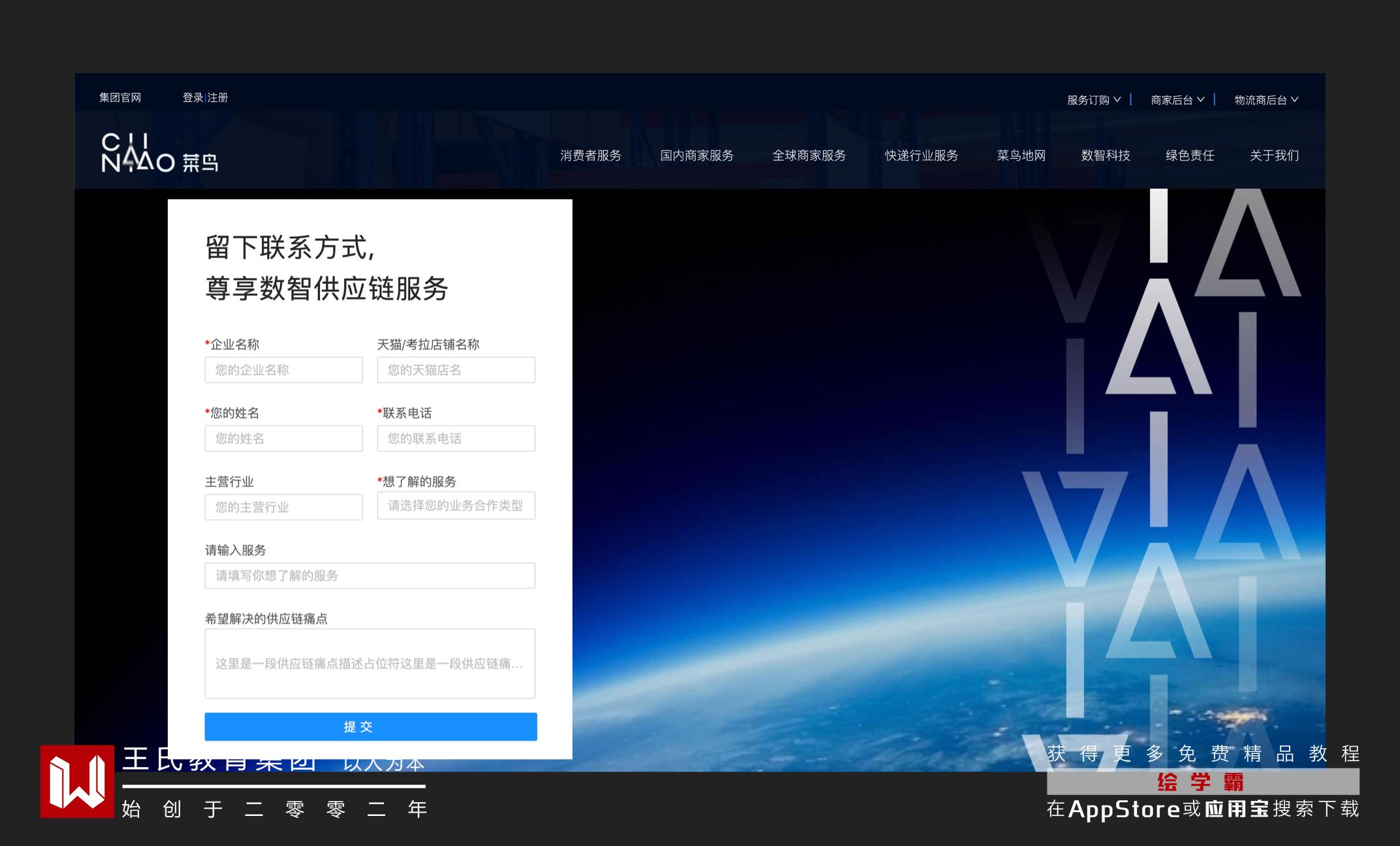Expand the 物流商后台 dropdown
The height and width of the screenshot is (846, 1400).
[1265, 100]
